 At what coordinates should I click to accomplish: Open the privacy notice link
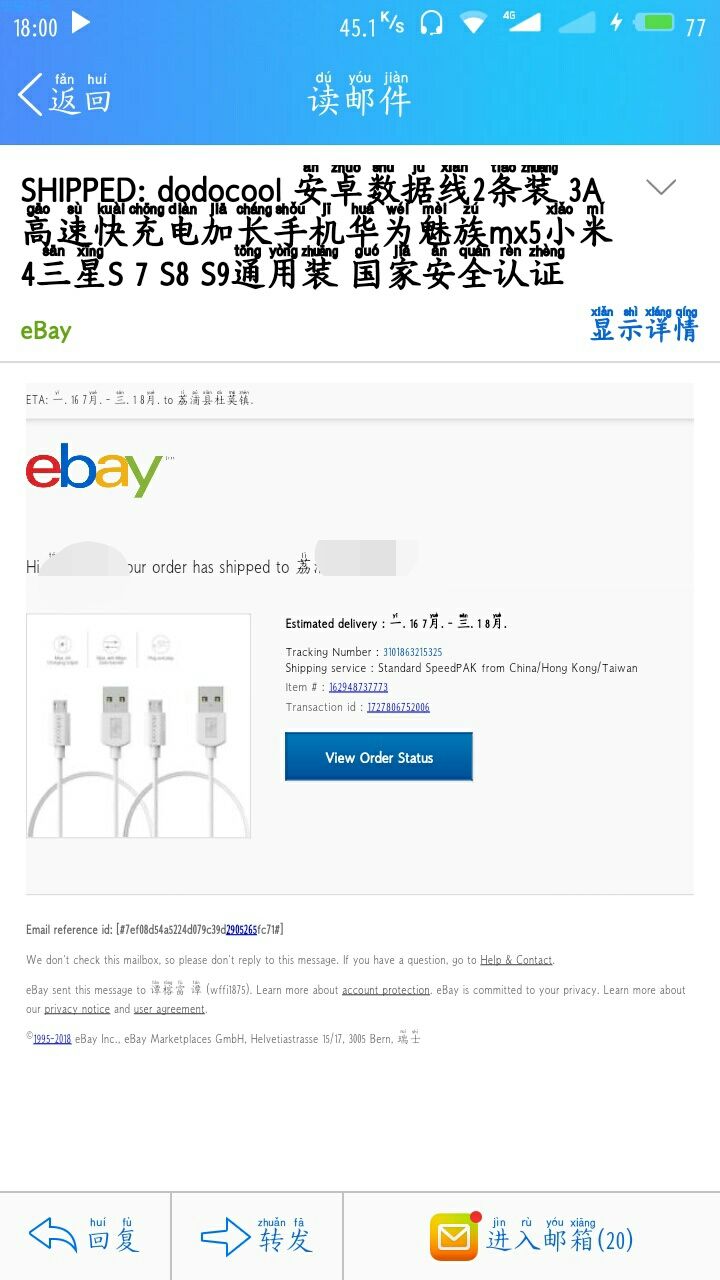pyautogui.click(x=77, y=1009)
